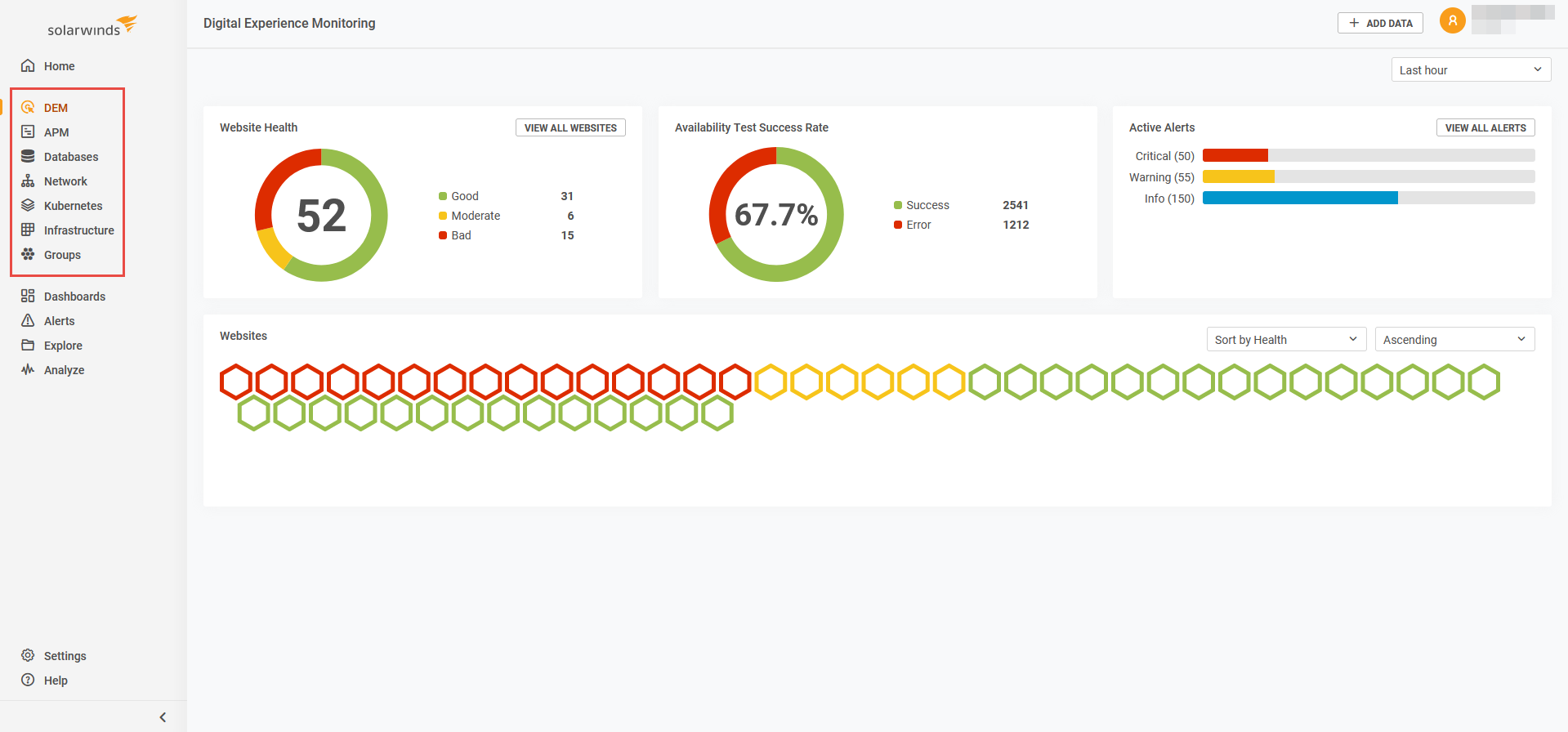Go to Dashboards in the sidebar
Screen dimensions: 1568x732
(74, 297)
